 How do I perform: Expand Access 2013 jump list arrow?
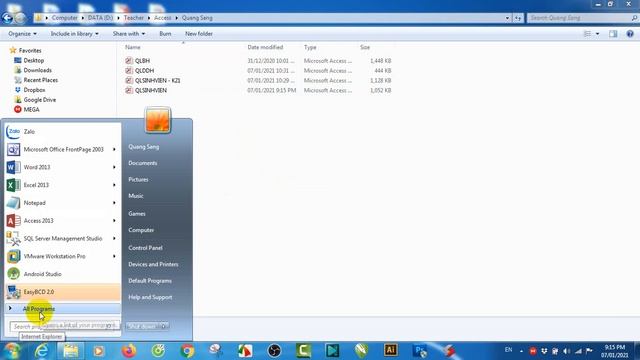pyautogui.click(x=114, y=221)
